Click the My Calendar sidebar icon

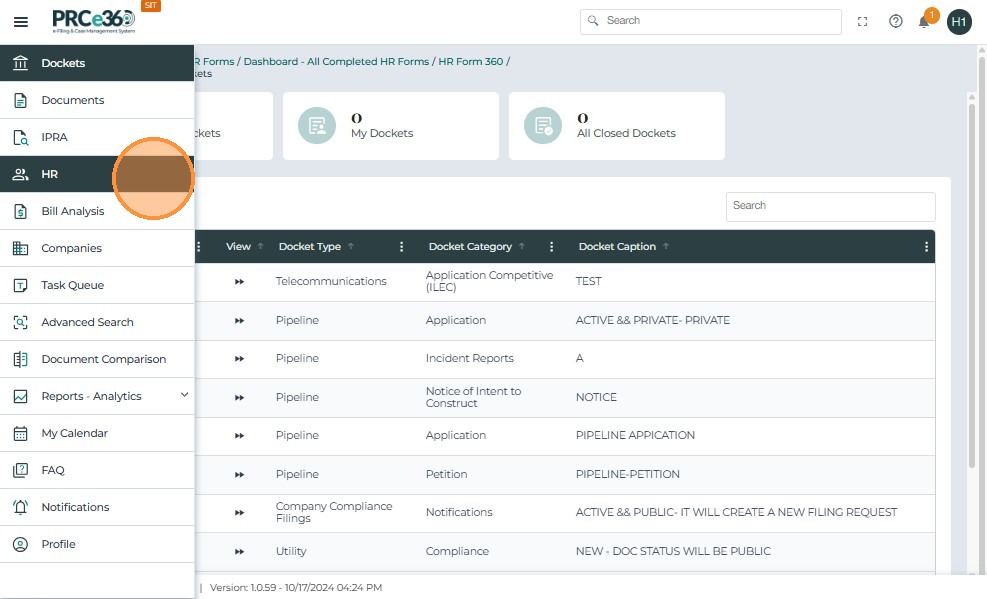pyautogui.click(x=20, y=433)
